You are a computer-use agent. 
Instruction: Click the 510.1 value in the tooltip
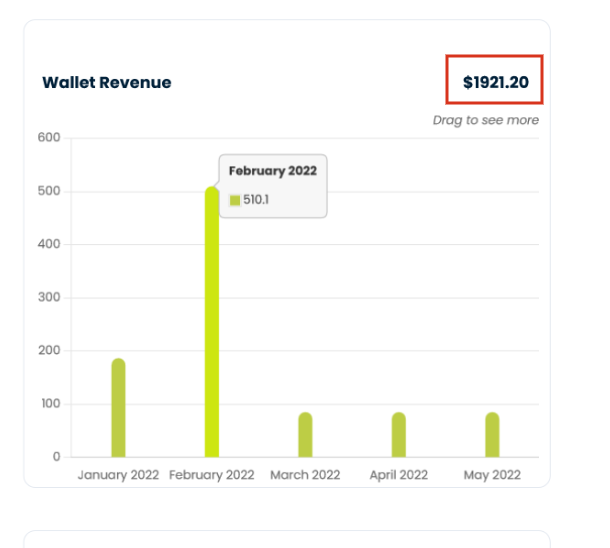pos(256,200)
